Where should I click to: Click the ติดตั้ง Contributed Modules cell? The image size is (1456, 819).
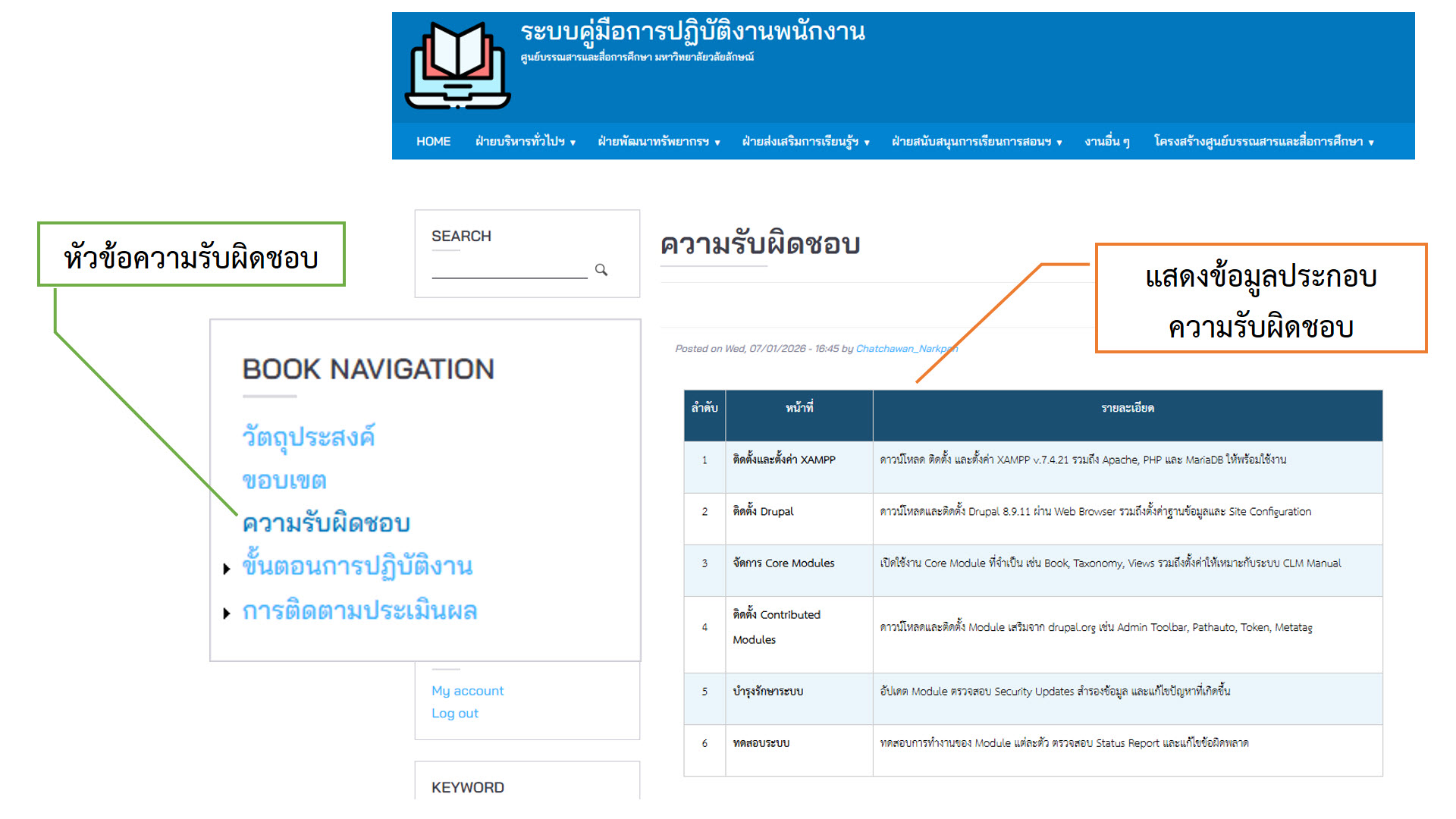click(799, 635)
